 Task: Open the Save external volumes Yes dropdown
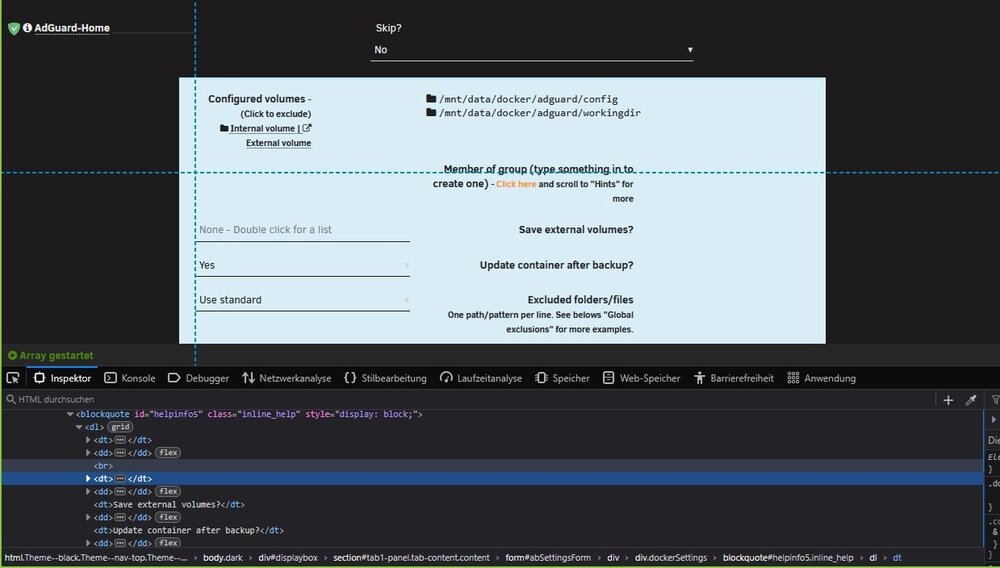pos(303,265)
